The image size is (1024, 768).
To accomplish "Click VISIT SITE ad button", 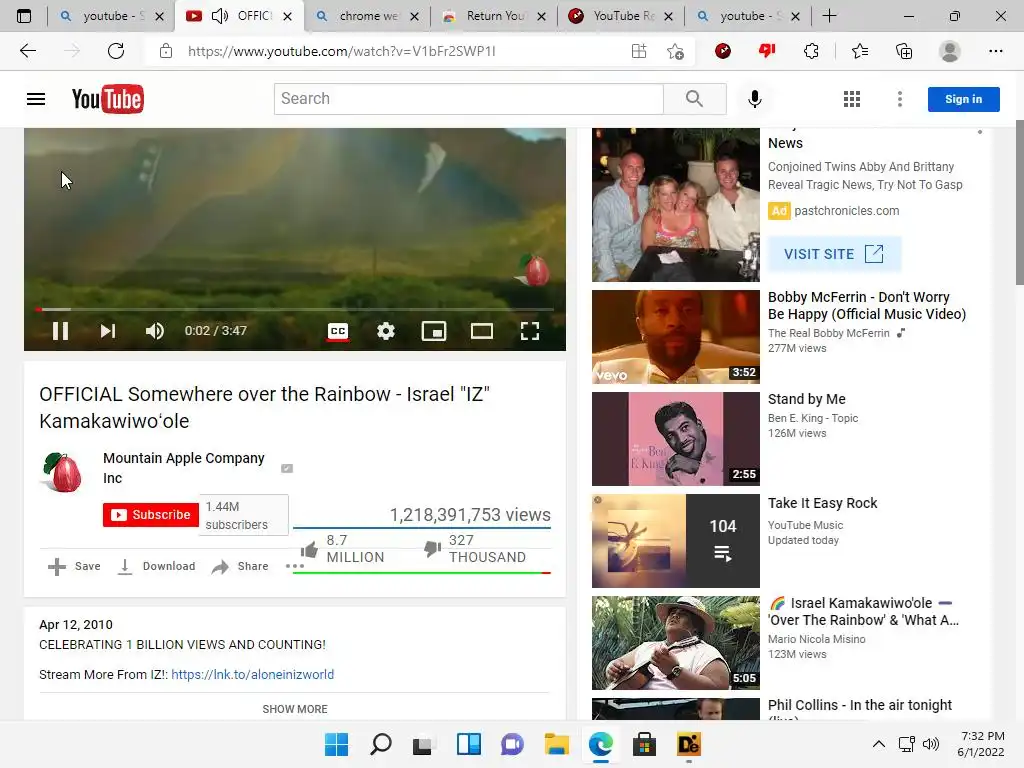I will click(x=834, y=254).
